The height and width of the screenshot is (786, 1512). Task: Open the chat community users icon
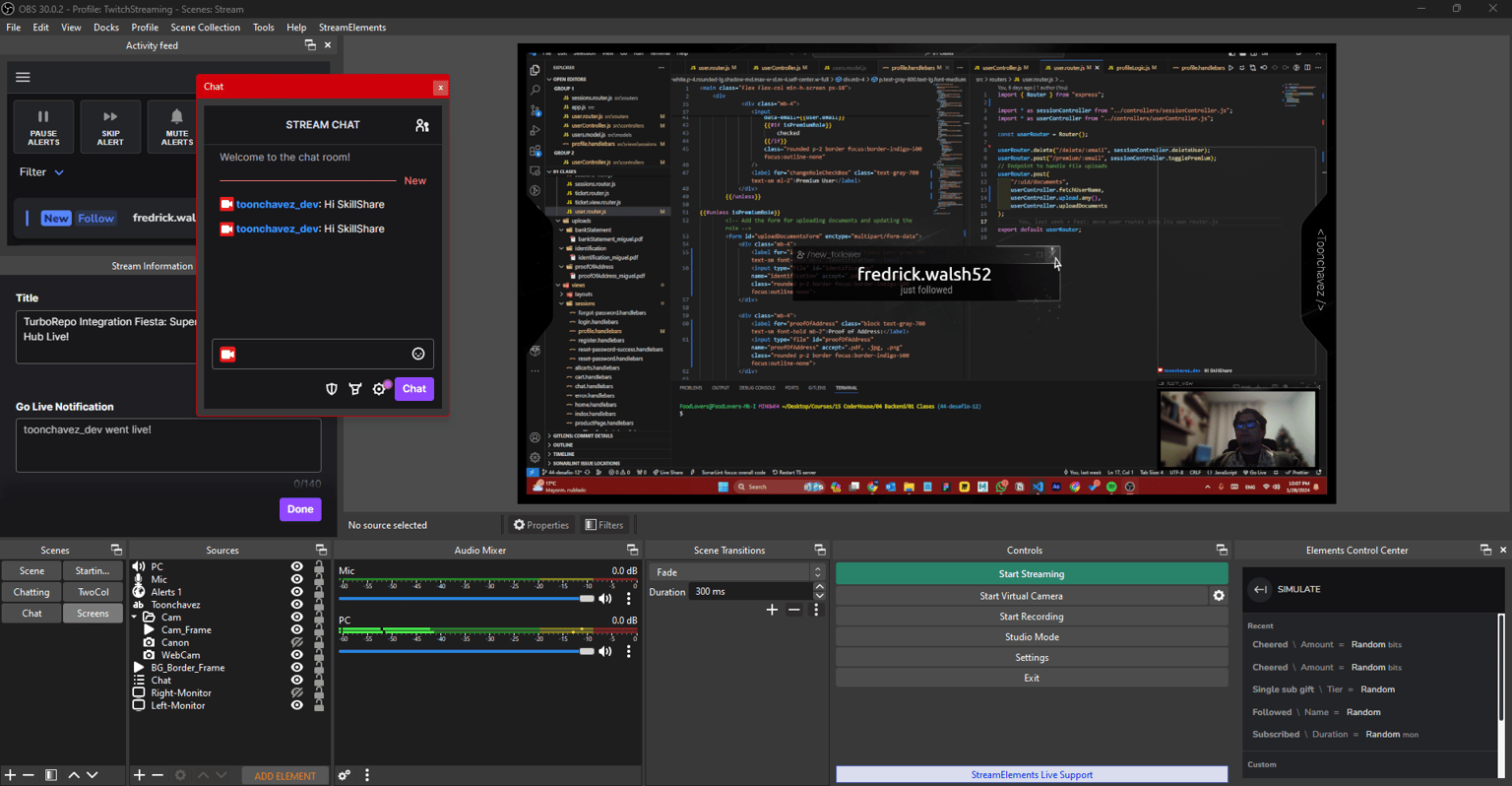[422, 125]
